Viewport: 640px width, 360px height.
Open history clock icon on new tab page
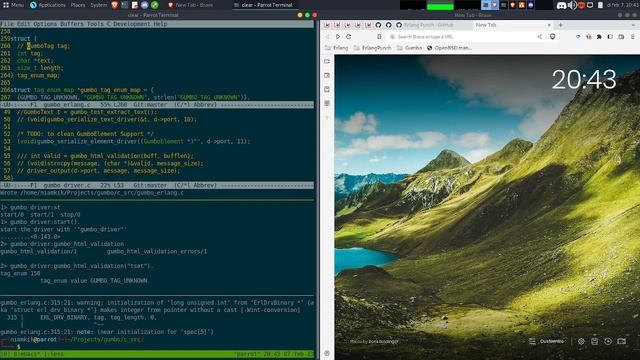pos(608,341)
